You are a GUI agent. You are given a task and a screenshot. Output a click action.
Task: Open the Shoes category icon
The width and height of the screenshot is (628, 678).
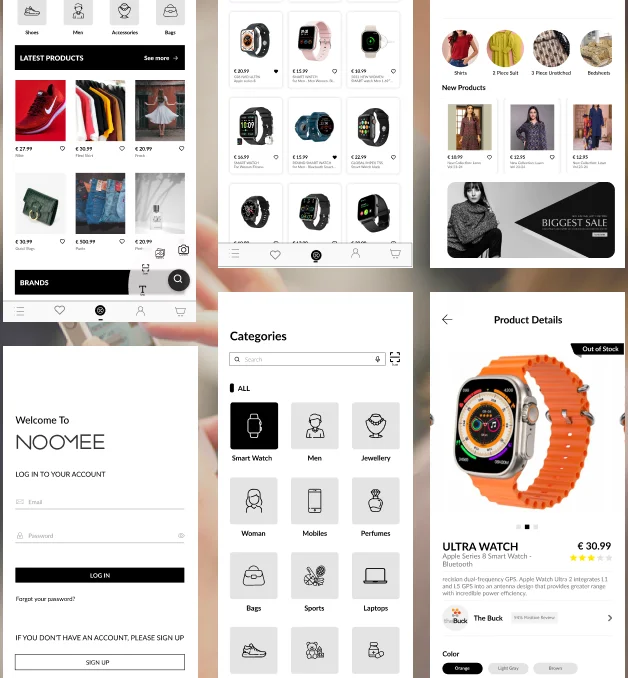(32, 12)
